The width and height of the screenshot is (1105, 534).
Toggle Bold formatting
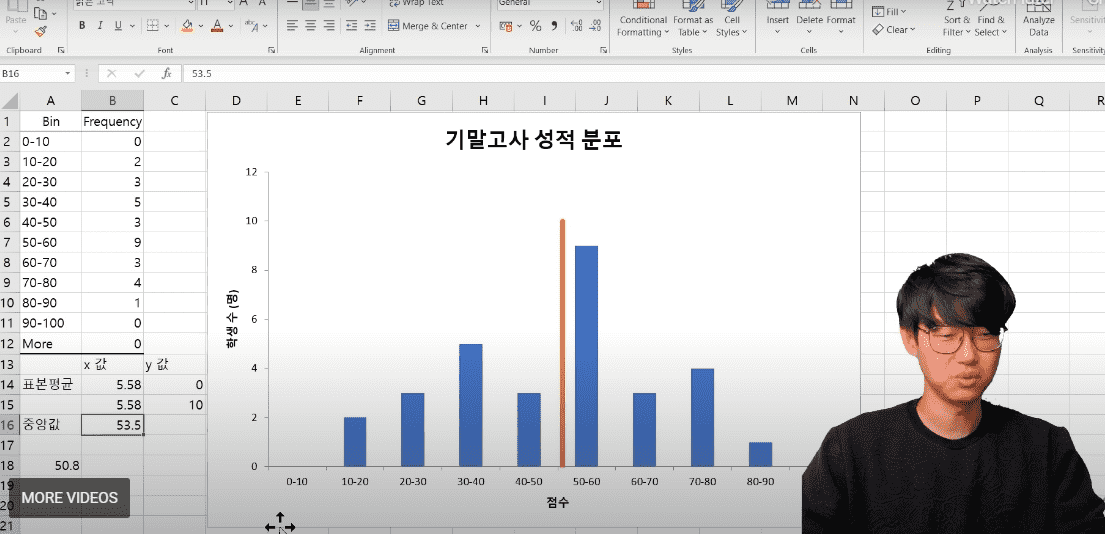click(x=82, y=26)
